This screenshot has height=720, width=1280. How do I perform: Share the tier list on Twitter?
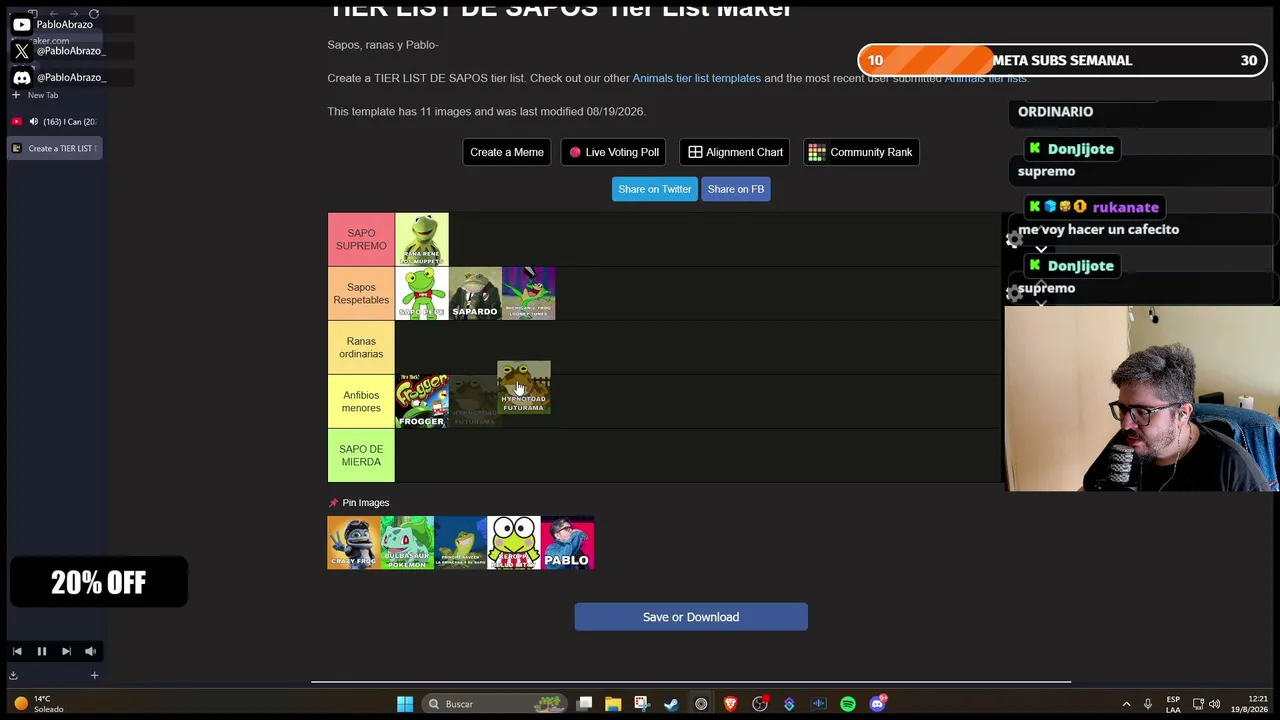pyautogui.click(x=655, y=189)
